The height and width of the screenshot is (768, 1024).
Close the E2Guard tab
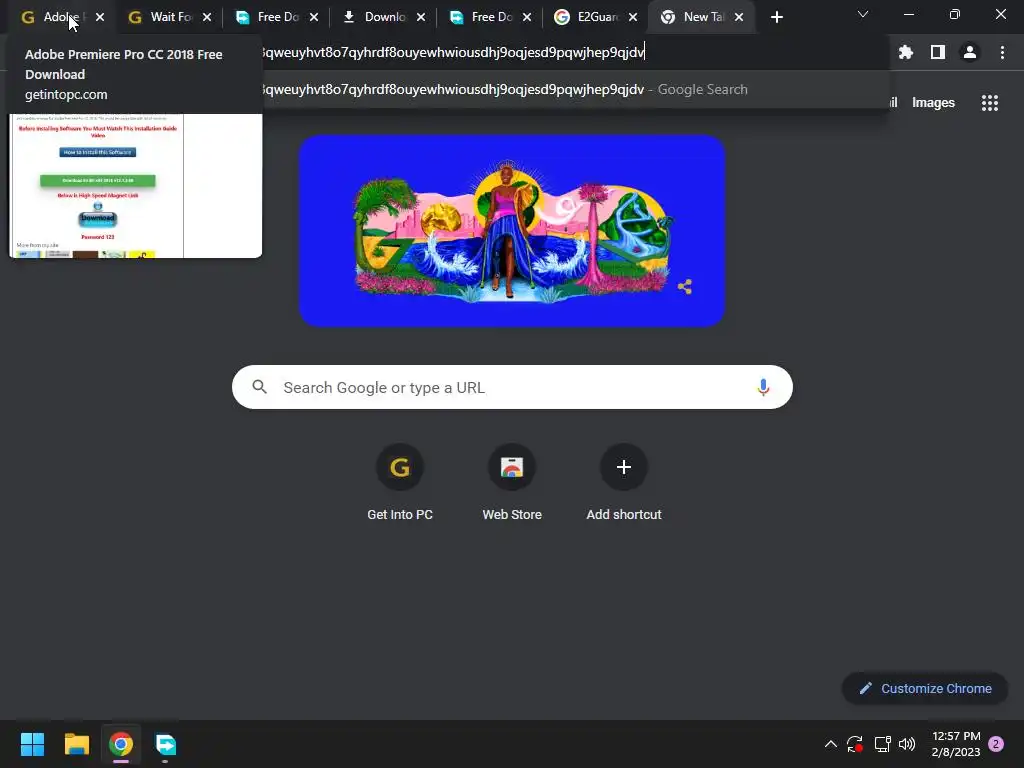[633, 17]
